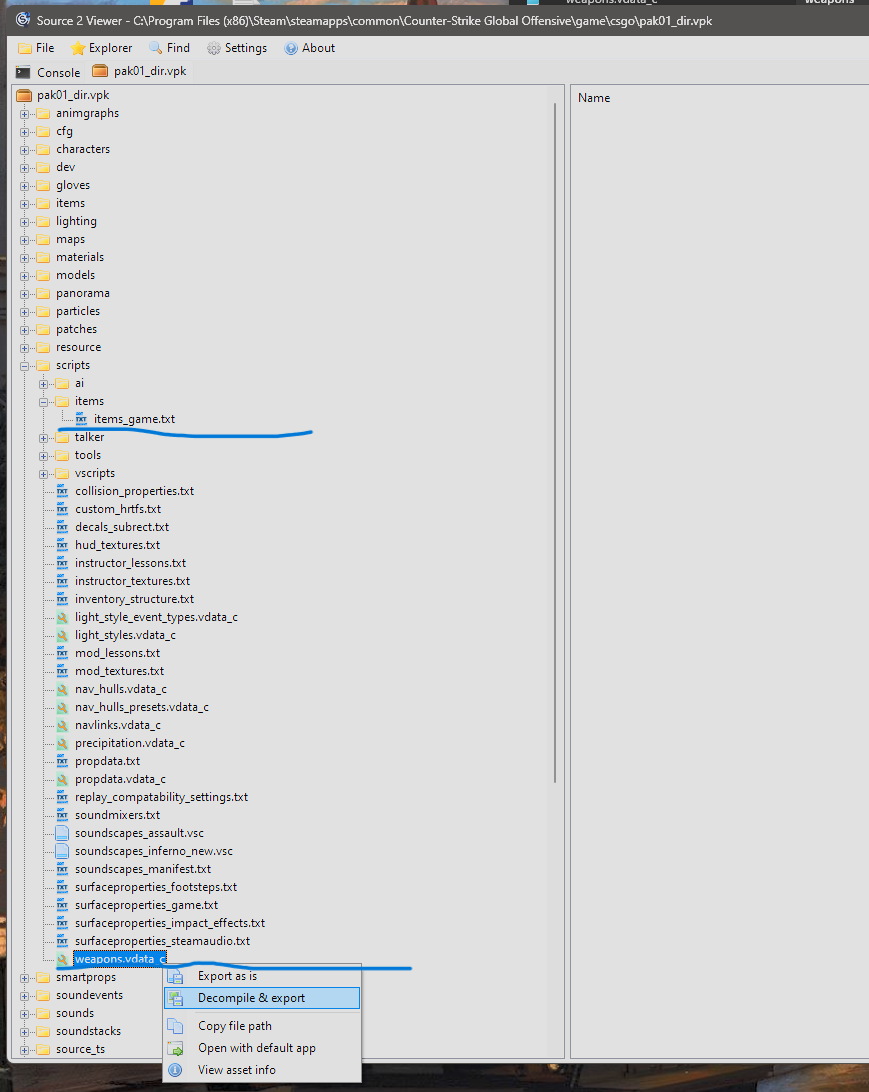This screenshot has height=1092, width=869.
Task: Click the About help icon
Action: click(x=291, y=48)
